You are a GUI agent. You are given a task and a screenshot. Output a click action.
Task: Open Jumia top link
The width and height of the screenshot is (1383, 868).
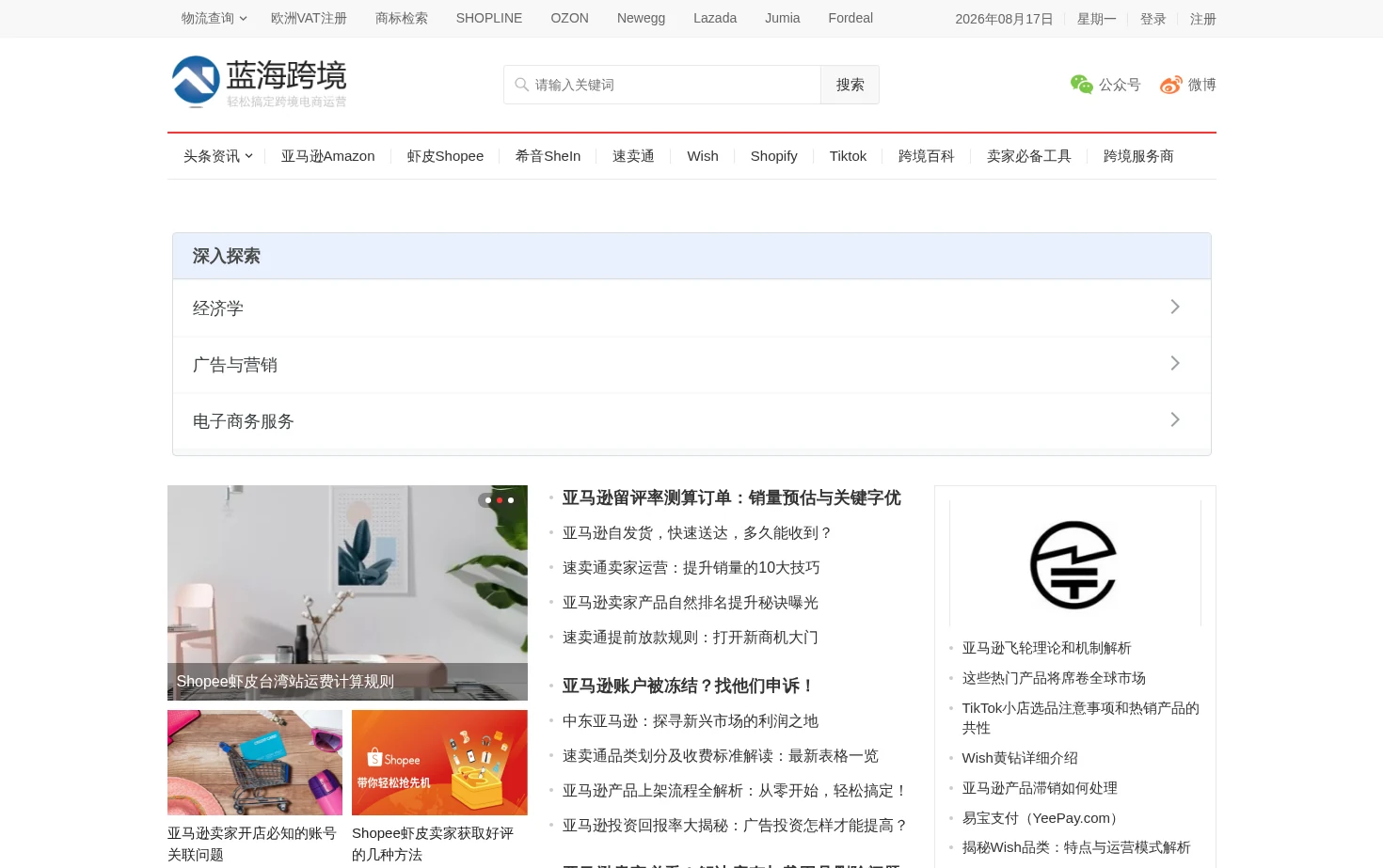pos(783,18)
